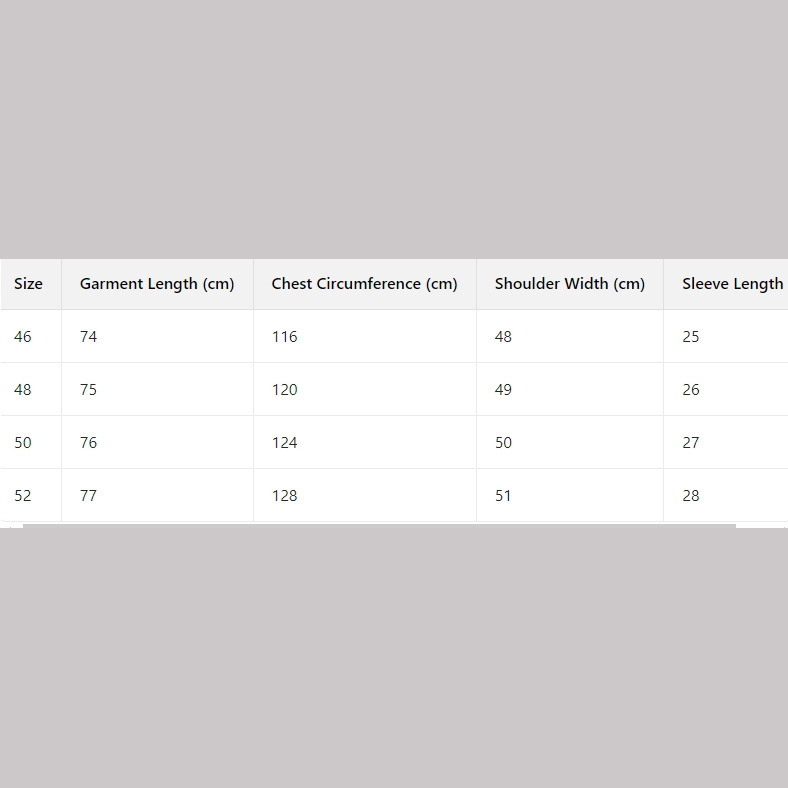Viewport: 788px width, 788px height.
Task: Select the Sleeve Length column header
Action: [732, 284]
